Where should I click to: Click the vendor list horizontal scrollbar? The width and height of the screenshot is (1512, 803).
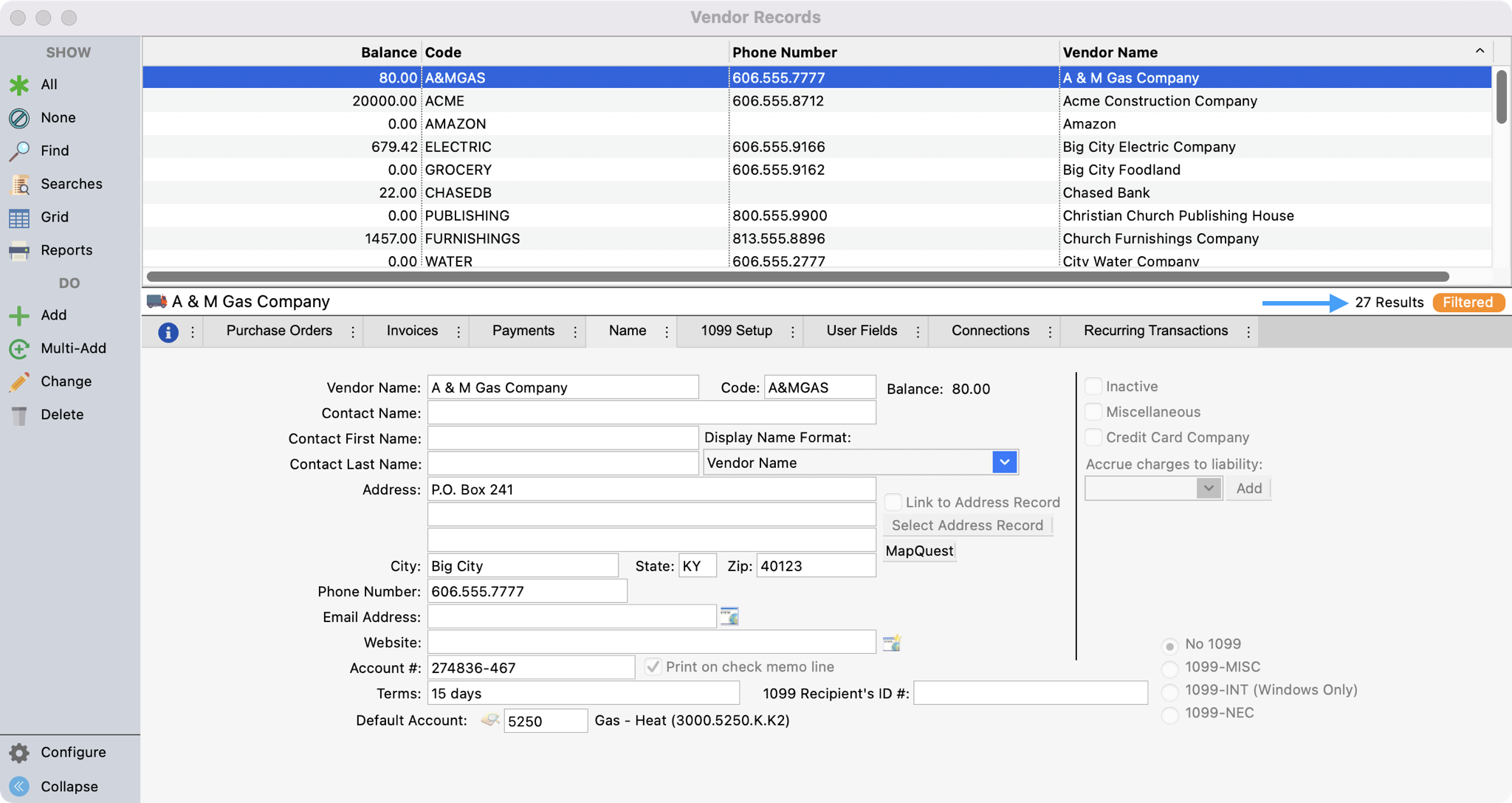797,277
